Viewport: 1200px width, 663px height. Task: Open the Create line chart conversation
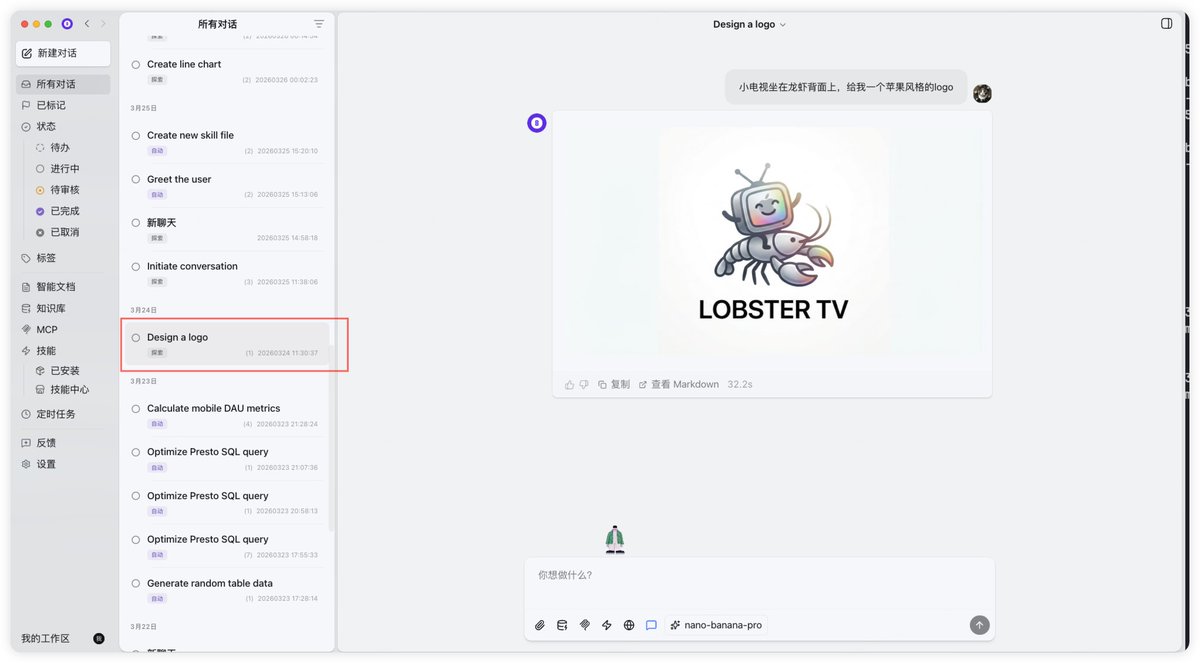[227, 71]
